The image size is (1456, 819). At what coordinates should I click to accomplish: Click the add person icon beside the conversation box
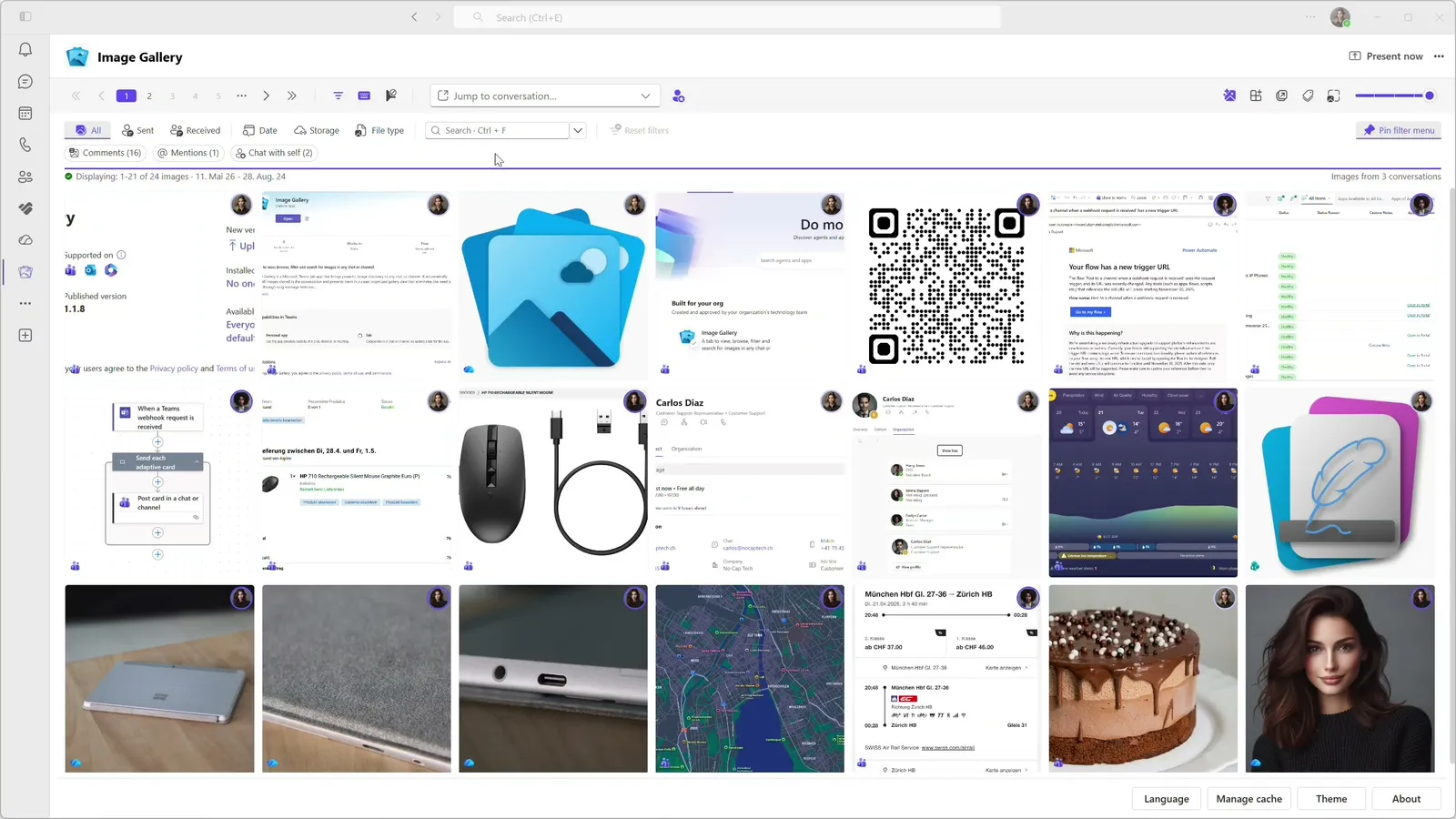(x=678, y=96)
